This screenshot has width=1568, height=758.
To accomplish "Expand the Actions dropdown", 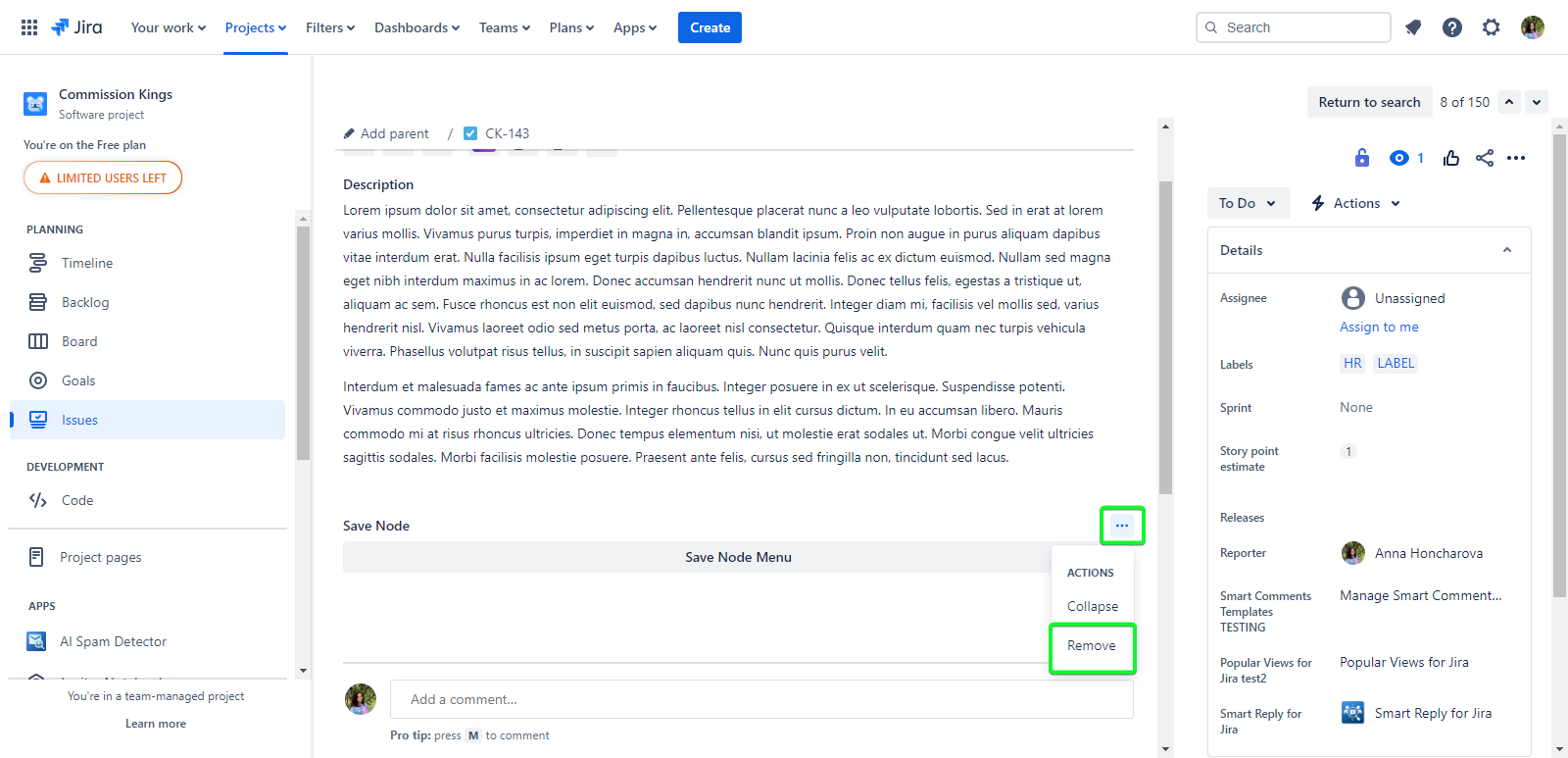I will [x=1356, y=203].
